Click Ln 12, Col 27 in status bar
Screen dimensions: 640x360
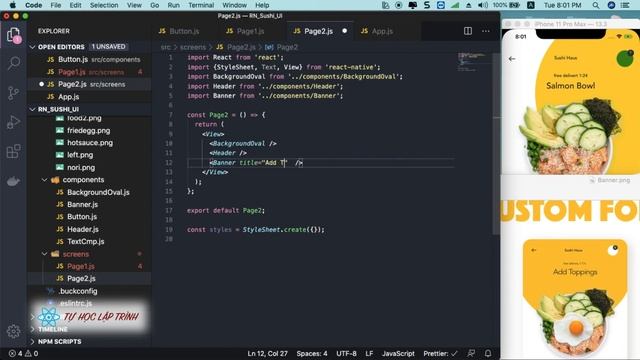point(267,353)
